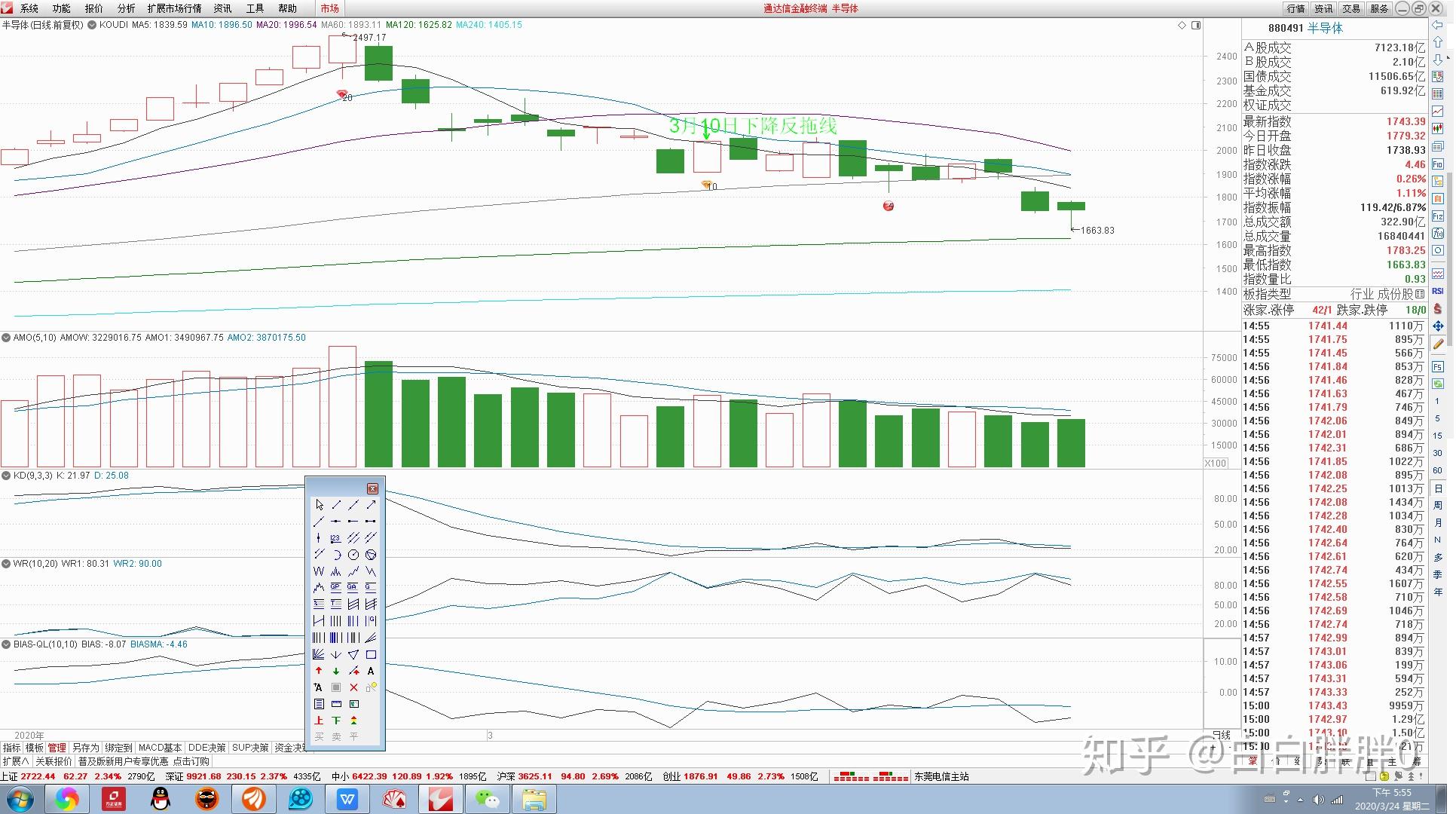This screenshot has width=1456, height=814.
Task: Close the drawing tools palette
Action: point(372,488)
